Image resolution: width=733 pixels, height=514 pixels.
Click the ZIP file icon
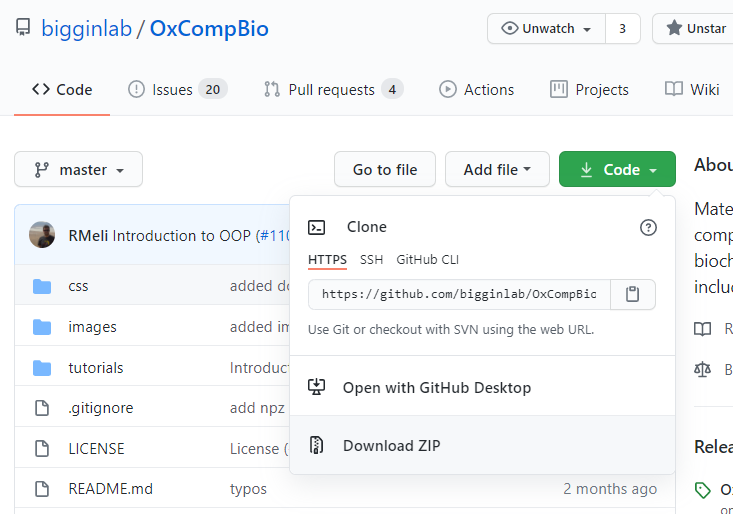click(x=316, y=445)
